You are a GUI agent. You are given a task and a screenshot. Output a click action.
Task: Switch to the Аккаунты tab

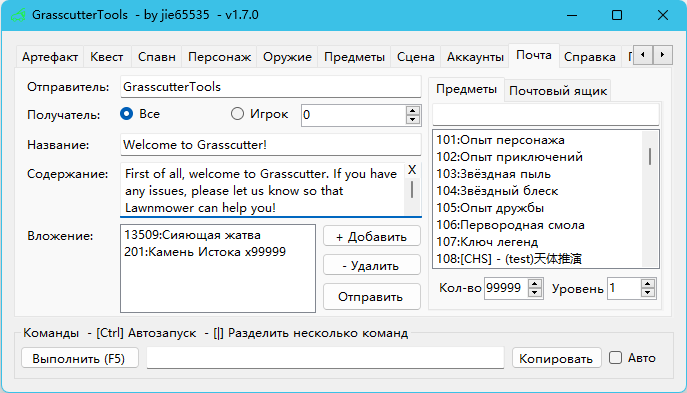pos(475,57)
